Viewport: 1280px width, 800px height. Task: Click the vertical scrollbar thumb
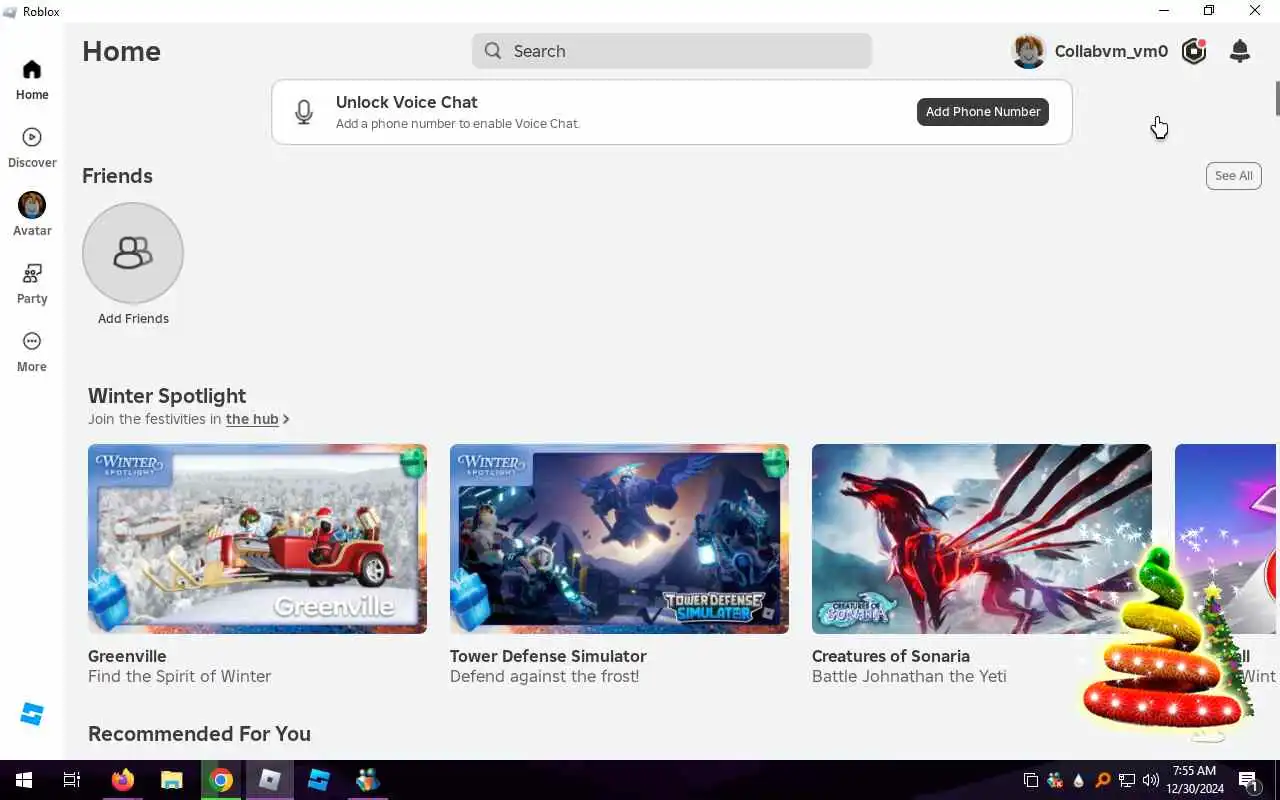(x=1277, y=97)
